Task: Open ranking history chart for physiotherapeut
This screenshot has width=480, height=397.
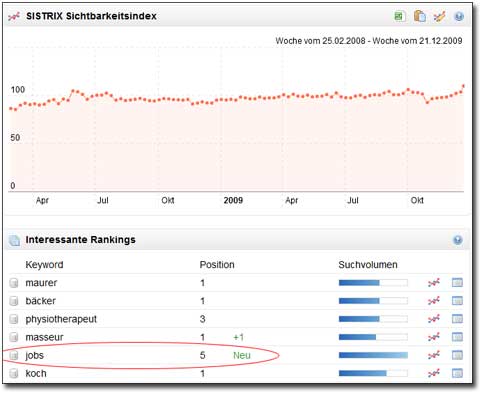Action: coord(434,319)
